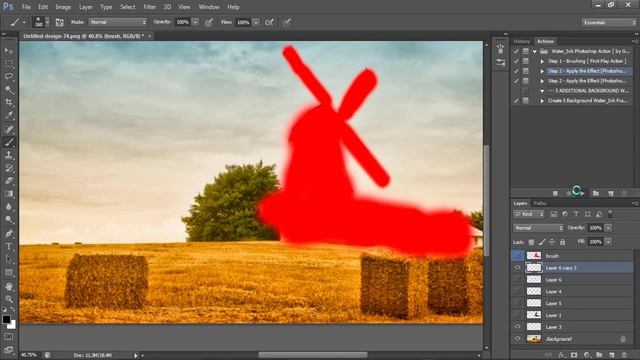Toggle the checkmark for Create 5 Background action

tap(516, 100)
